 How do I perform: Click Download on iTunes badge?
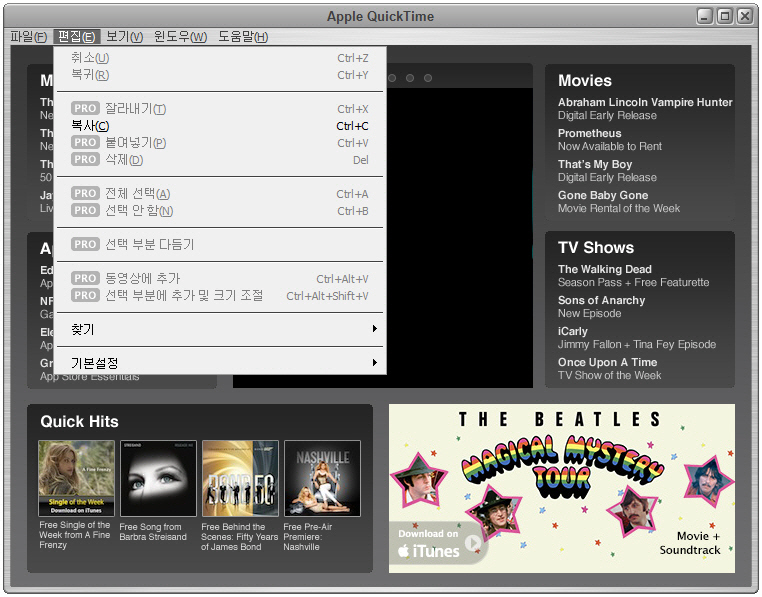coord(437,544)
